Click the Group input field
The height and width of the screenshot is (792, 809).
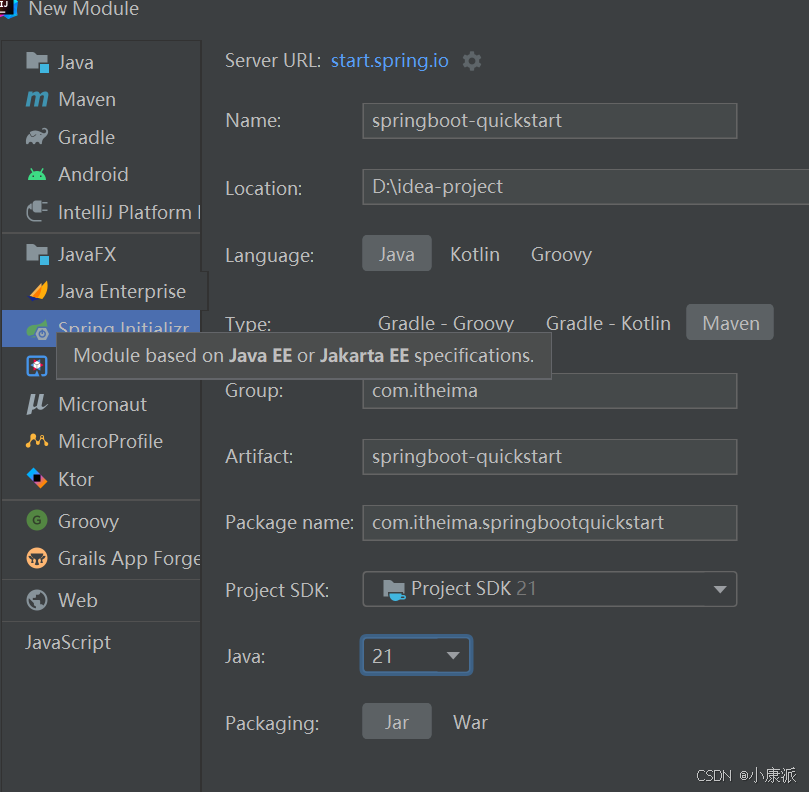click(x=550, y=391)
